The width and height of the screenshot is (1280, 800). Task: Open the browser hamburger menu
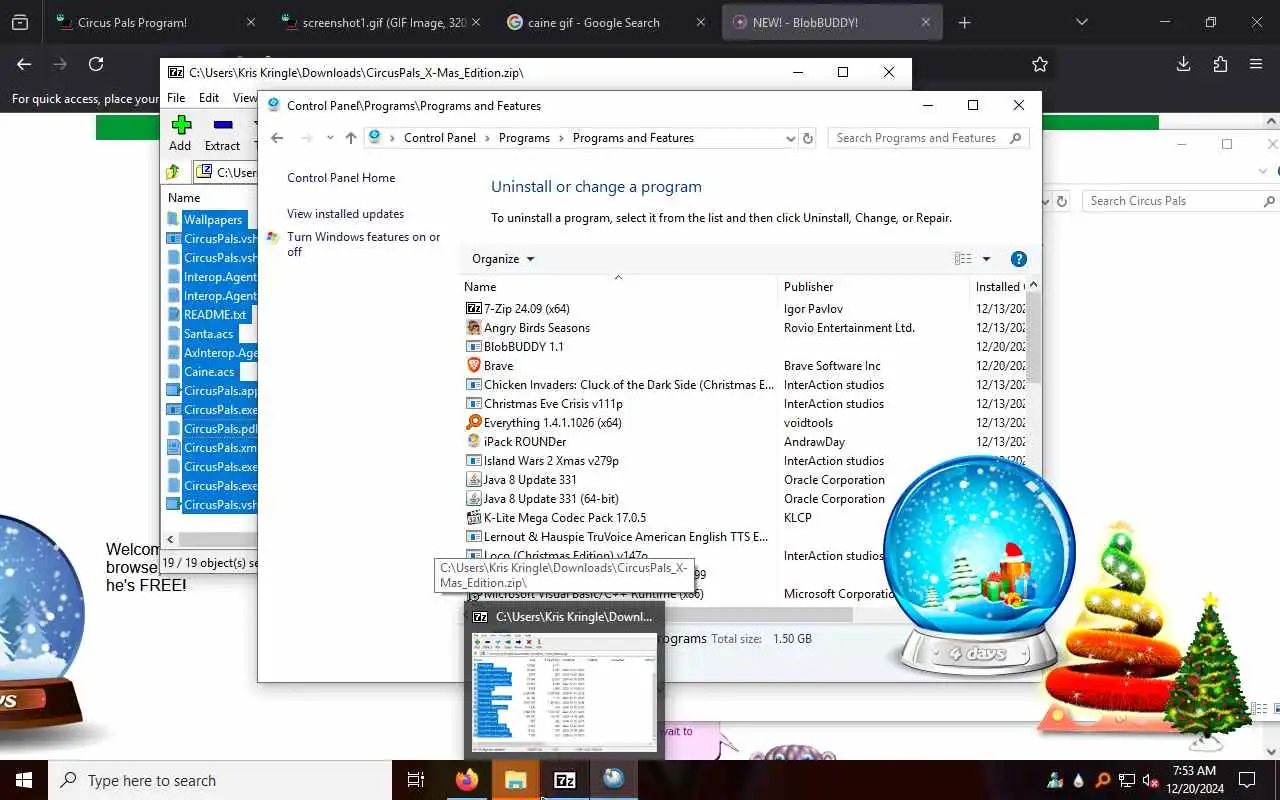[1256, 64]
